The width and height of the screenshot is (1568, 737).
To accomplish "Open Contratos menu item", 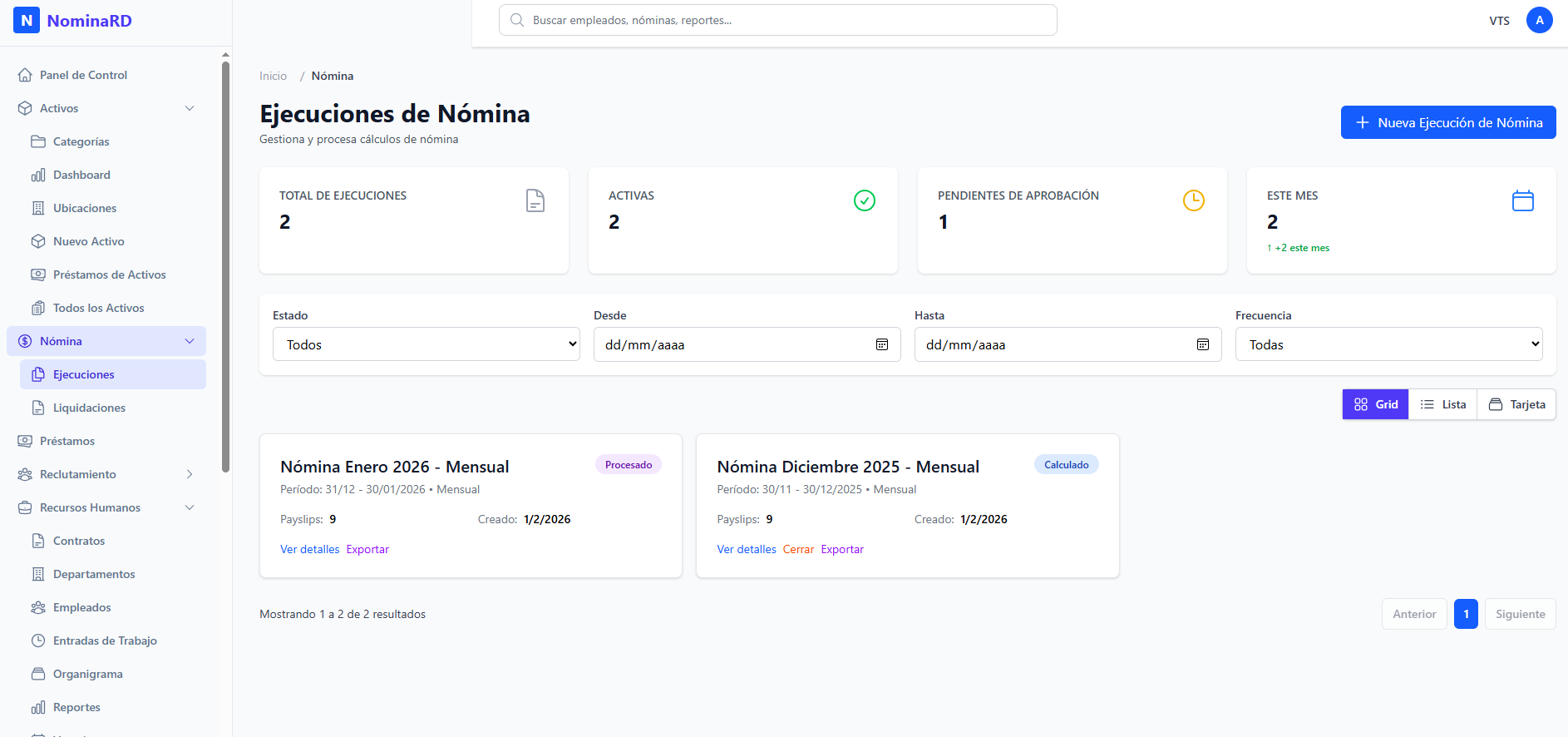I will pos(113,541).
